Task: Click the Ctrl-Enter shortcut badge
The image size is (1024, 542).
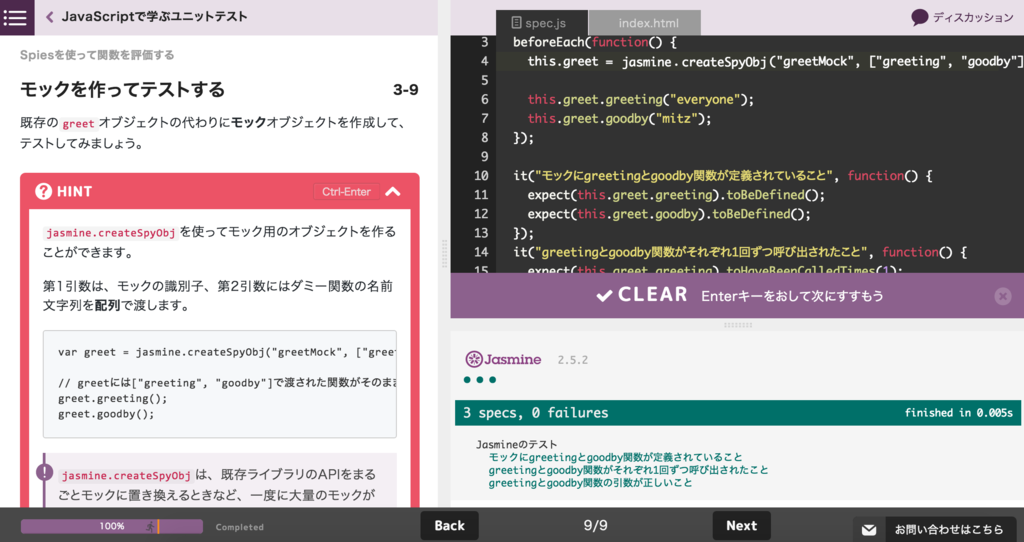Action: point(346,191)
